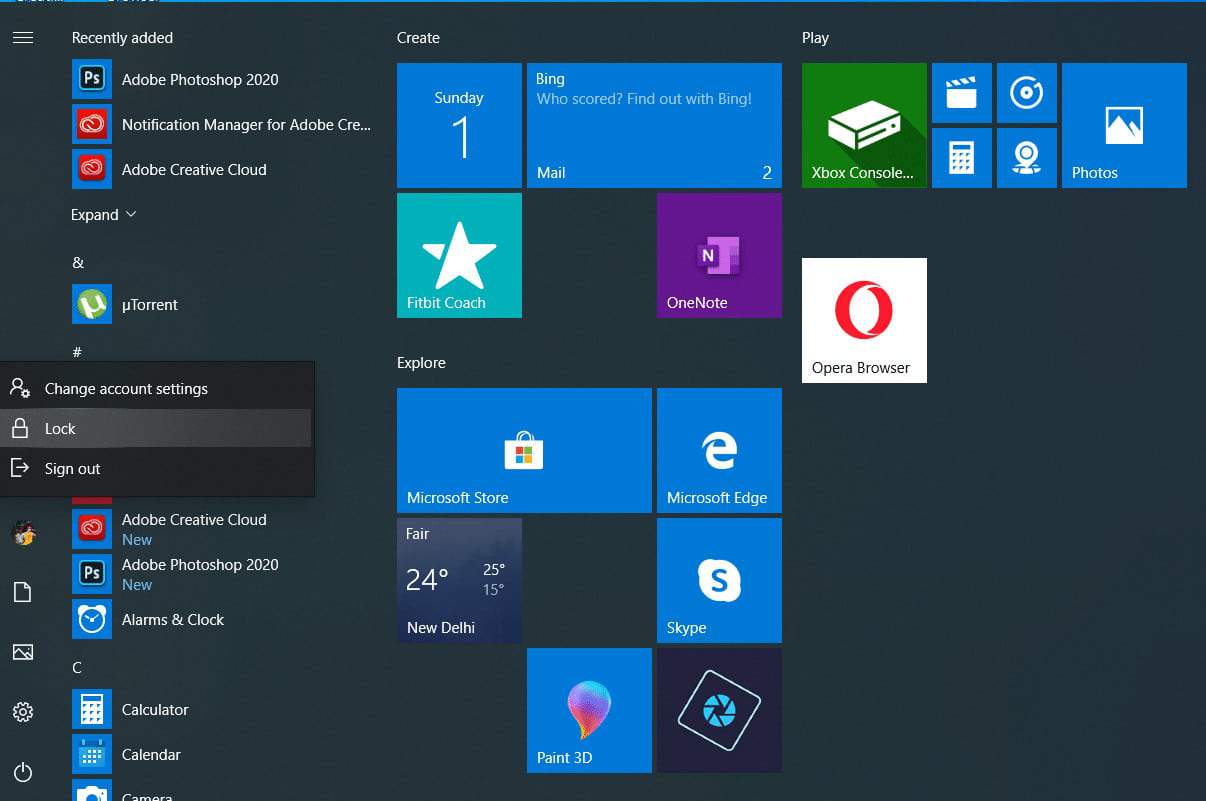Open the Photos tile
Screen dimensions: 1206x801
(x=1124, y=125)
